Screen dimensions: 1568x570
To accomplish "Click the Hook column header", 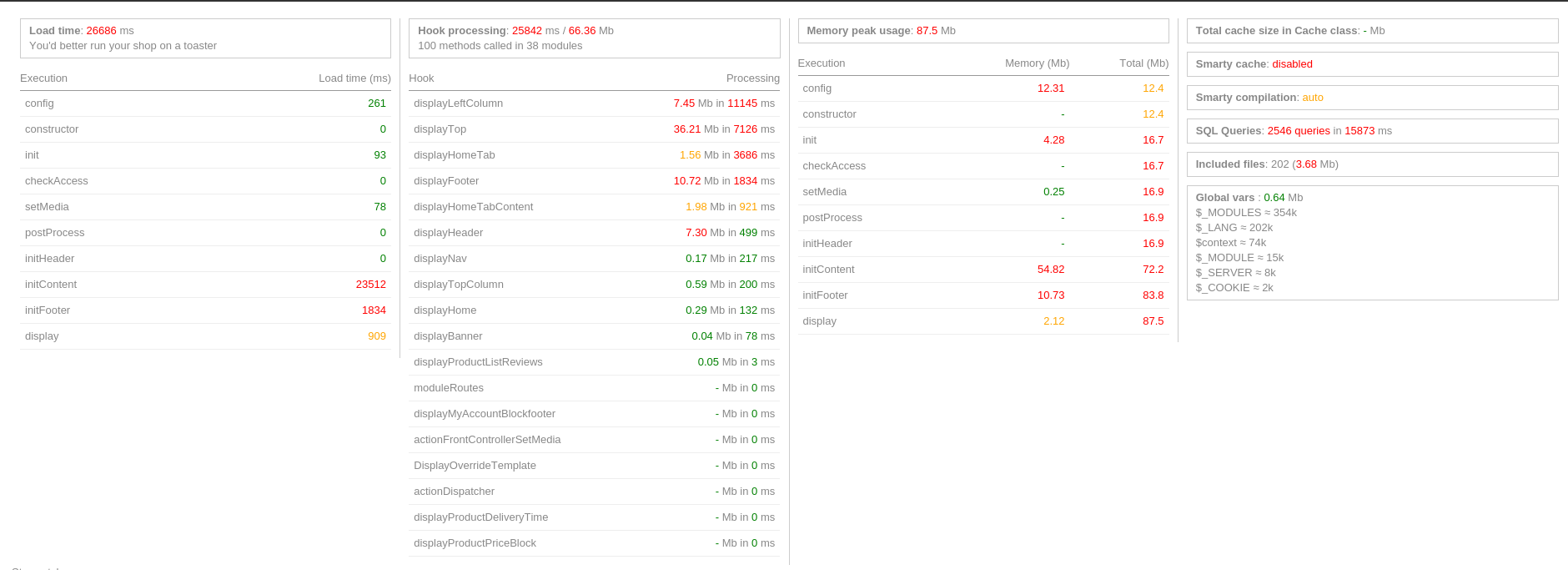I will coord(421,78).
